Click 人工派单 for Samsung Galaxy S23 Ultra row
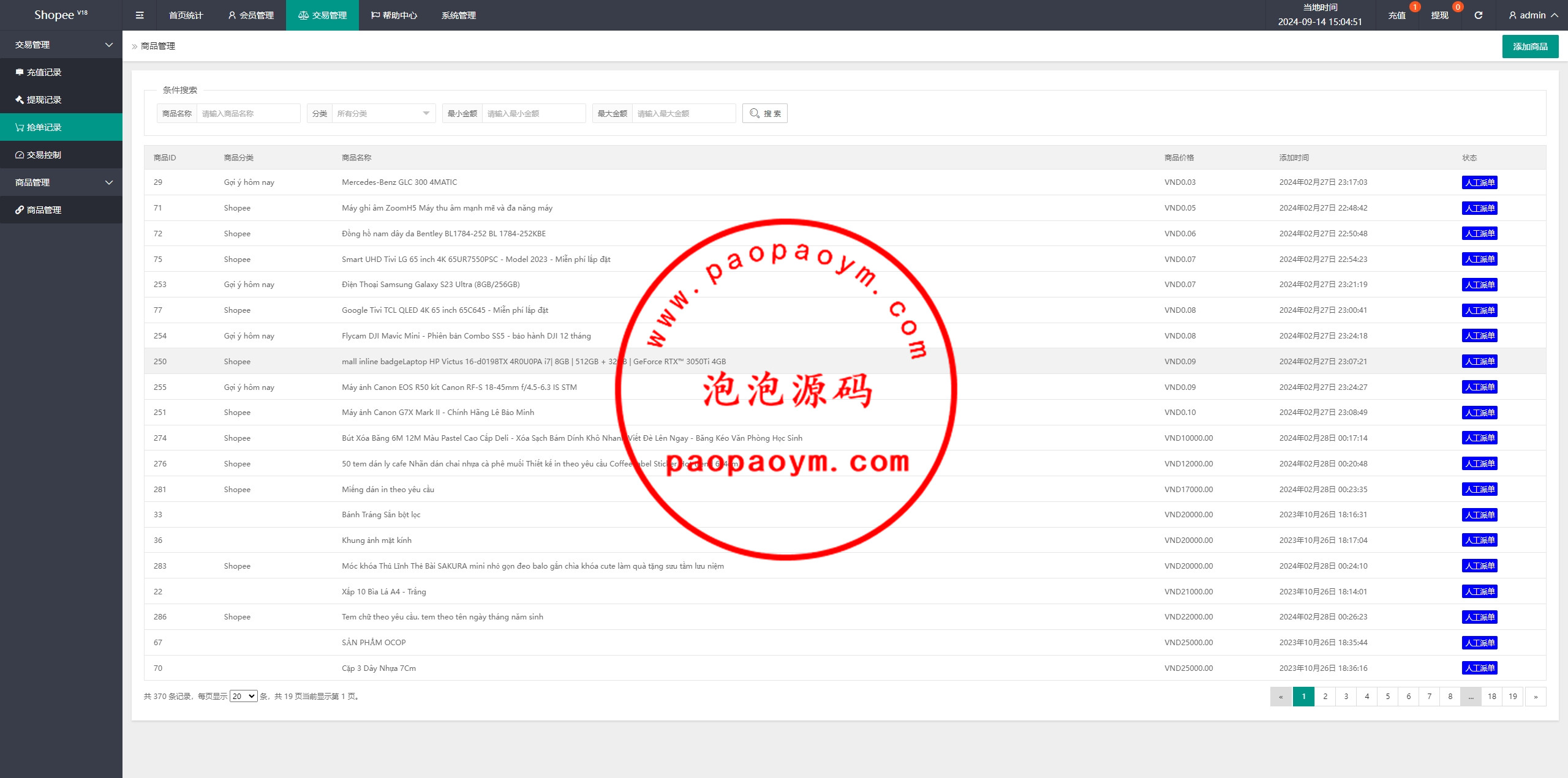1568x778 pixels. (1479, 285)
